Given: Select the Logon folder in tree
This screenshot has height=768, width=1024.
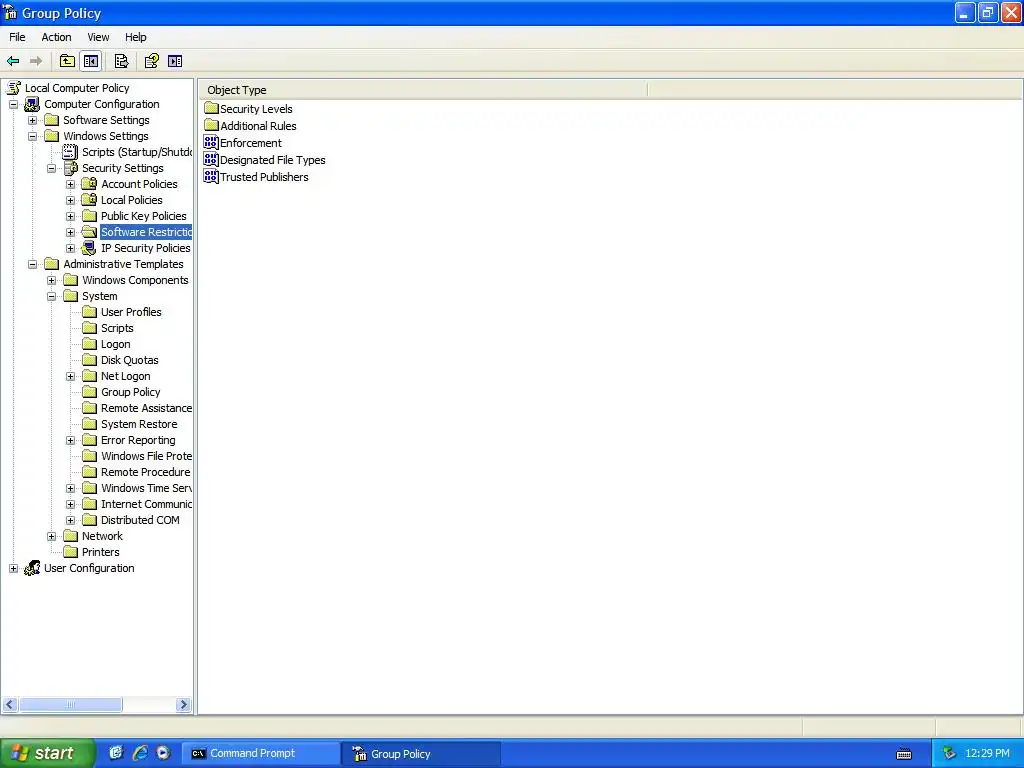Looking at the screenshot, I should pyautogui.click(x=116, y=344).
